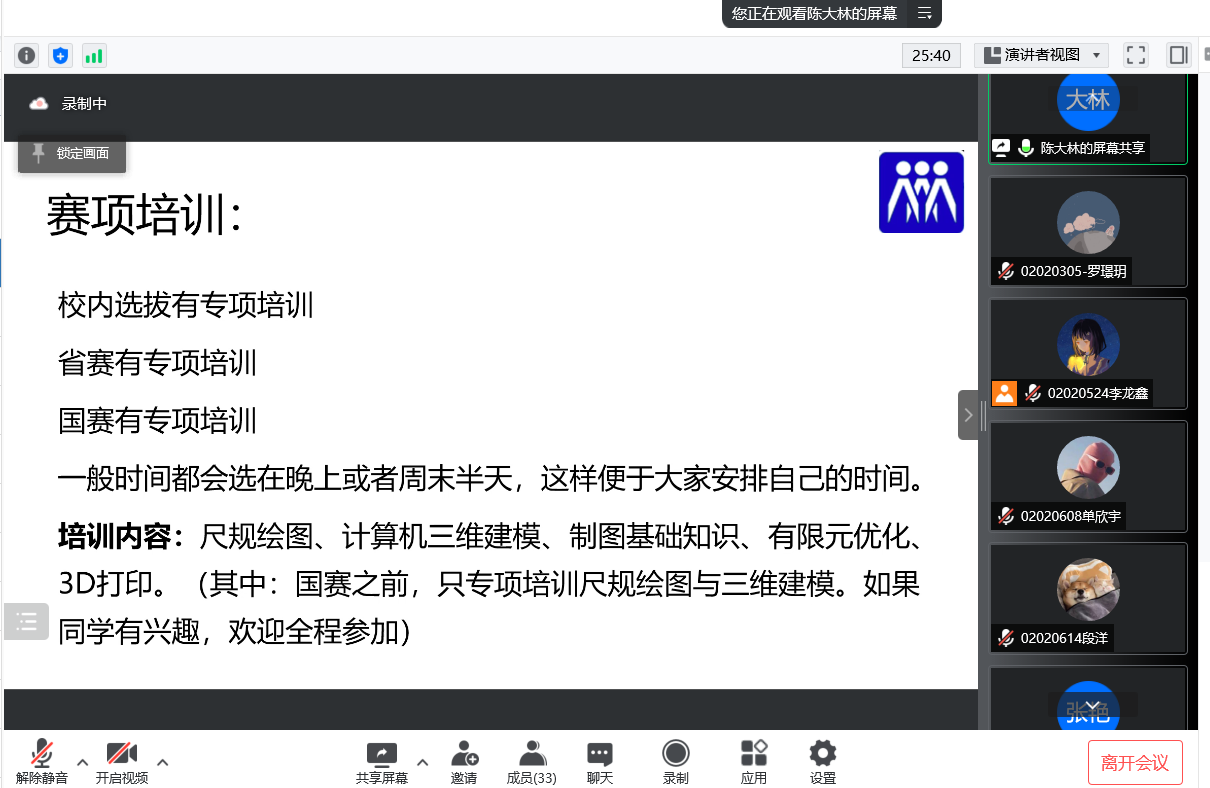Image resolution: width=1210 pixels, height=788 pixels.
Task: Open the 演讲者视图 view dropdown
Action: (1041, 55)
